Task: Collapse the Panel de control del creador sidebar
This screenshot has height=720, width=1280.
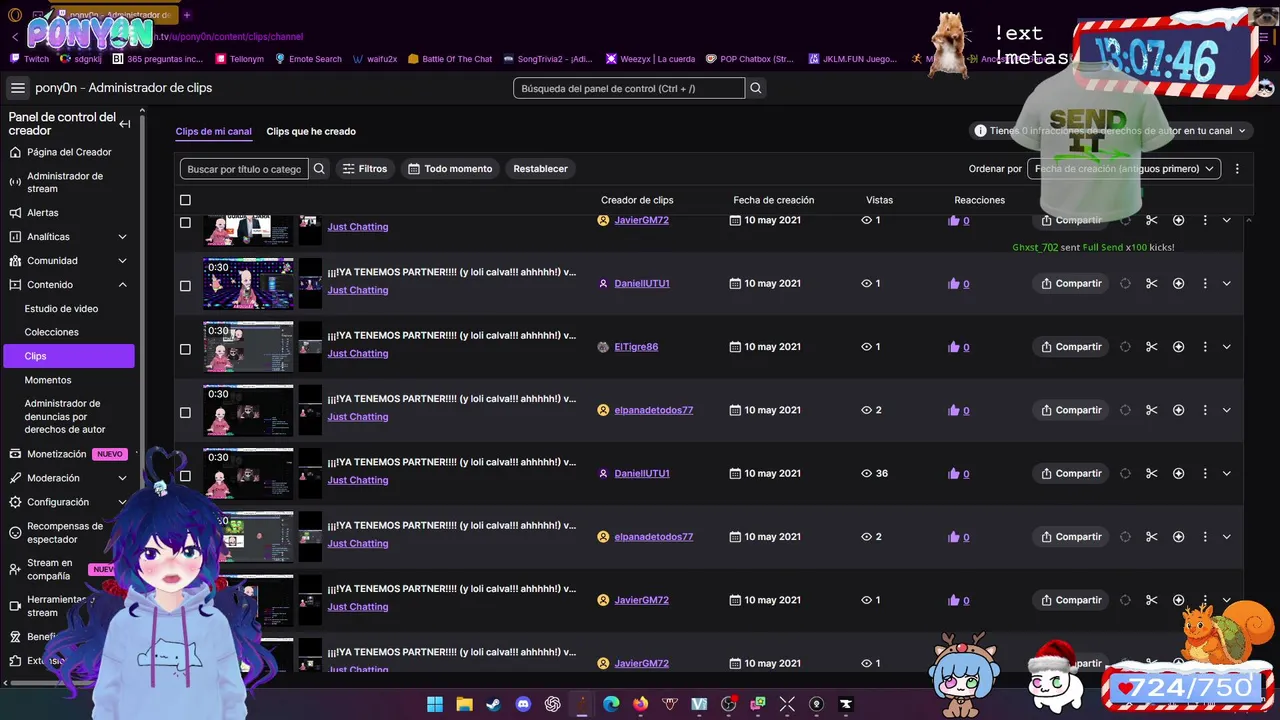Action: (x=125, y=124)
